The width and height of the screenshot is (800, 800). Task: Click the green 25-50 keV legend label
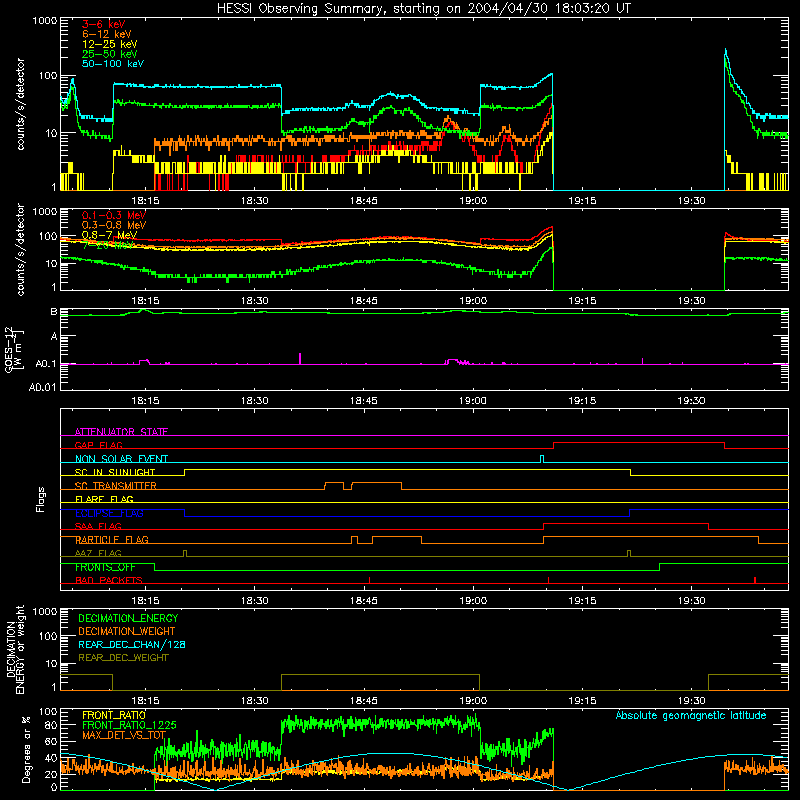(109, 54)
